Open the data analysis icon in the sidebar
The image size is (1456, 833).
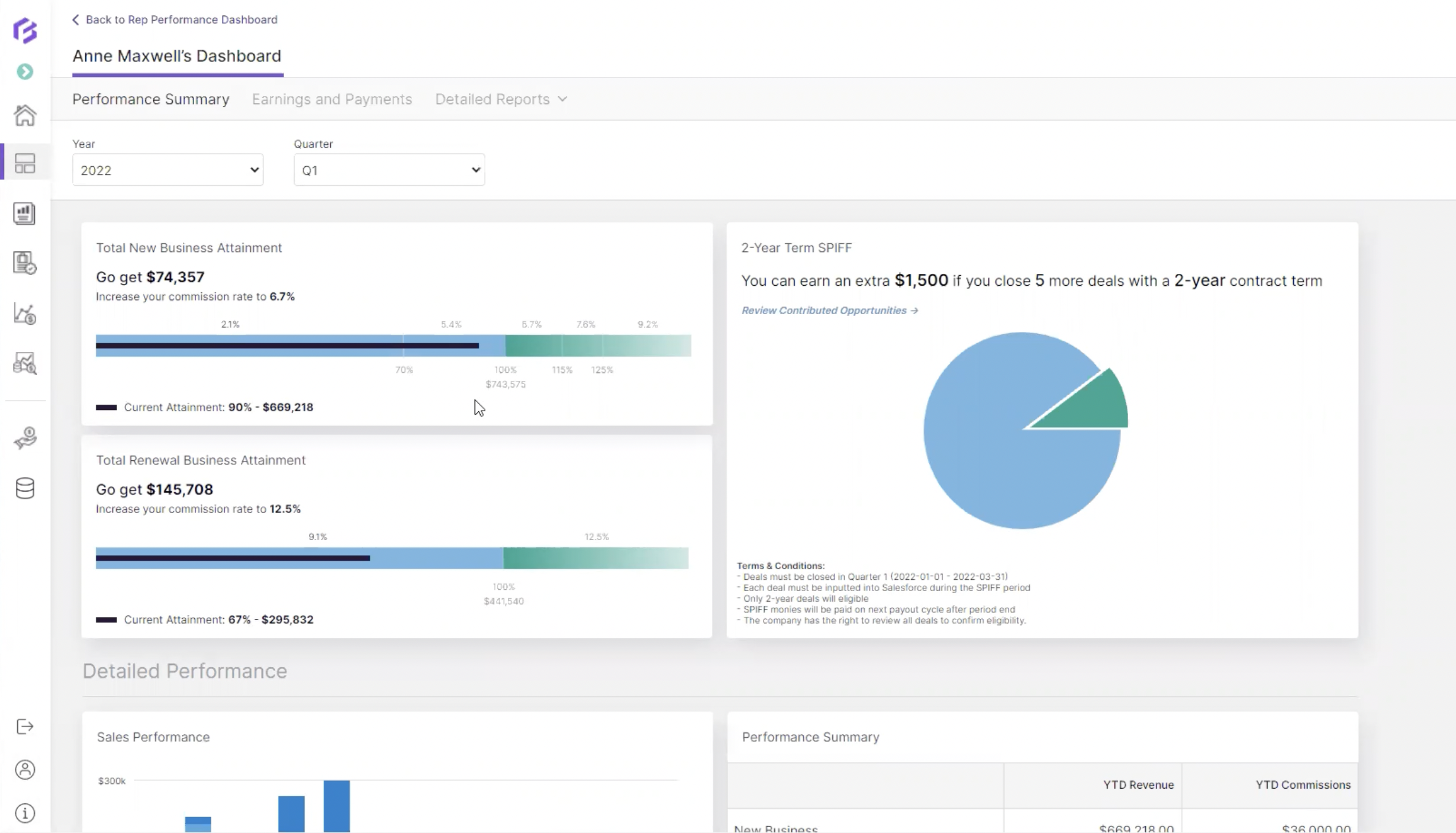coord(25,363)
